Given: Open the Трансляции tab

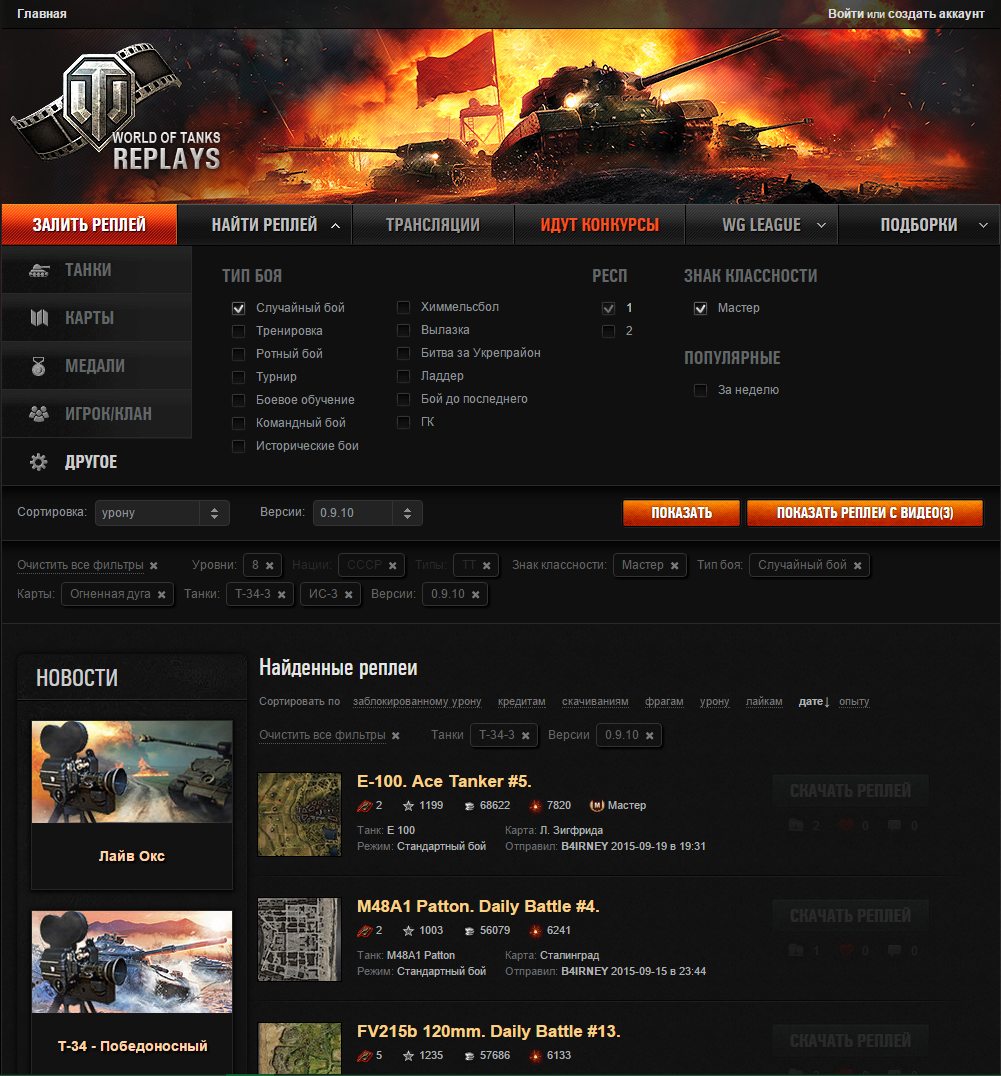Looking at the screenshot, I should tap(433, 224).
